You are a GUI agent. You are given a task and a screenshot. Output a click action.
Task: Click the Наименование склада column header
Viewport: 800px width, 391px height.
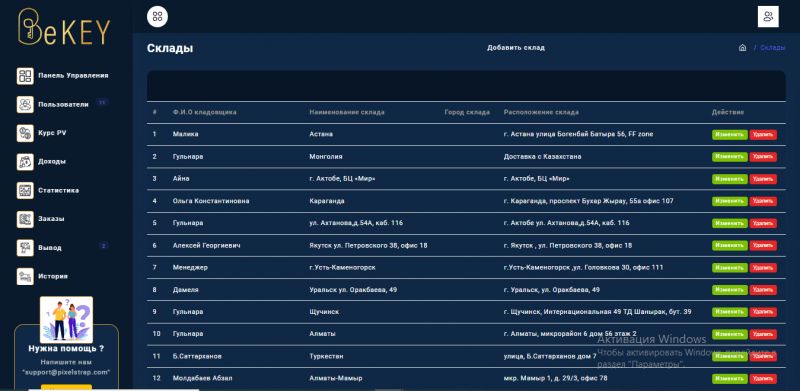click(x=347, y=112)
